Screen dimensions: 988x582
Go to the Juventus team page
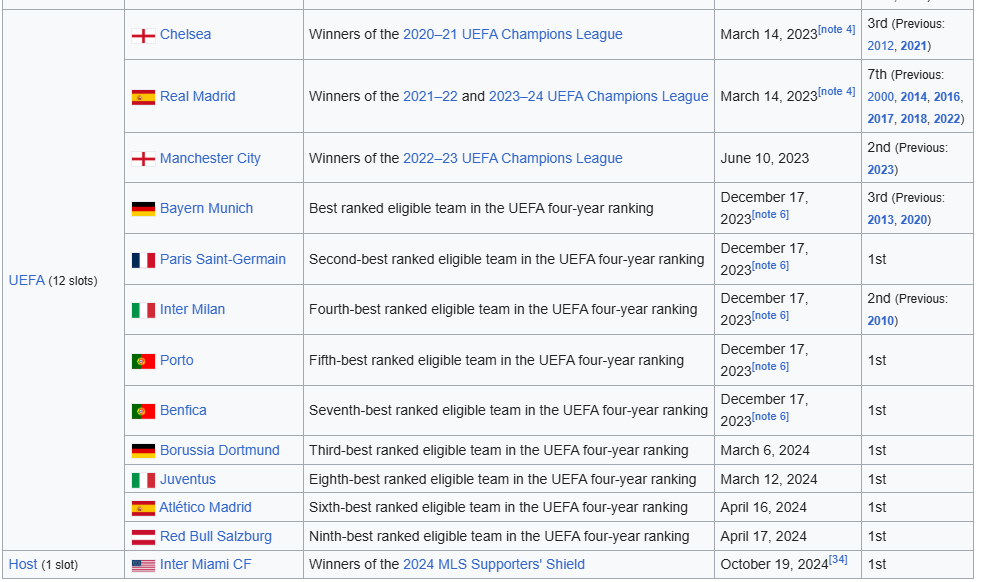point(187,479)
